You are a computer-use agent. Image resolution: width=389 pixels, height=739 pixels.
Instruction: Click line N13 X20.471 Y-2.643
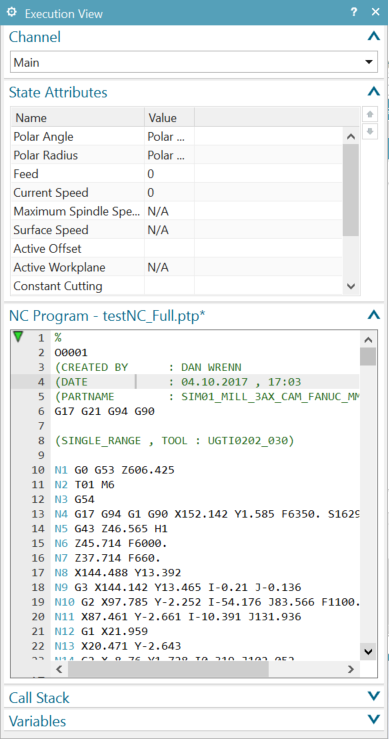[117, 646]
